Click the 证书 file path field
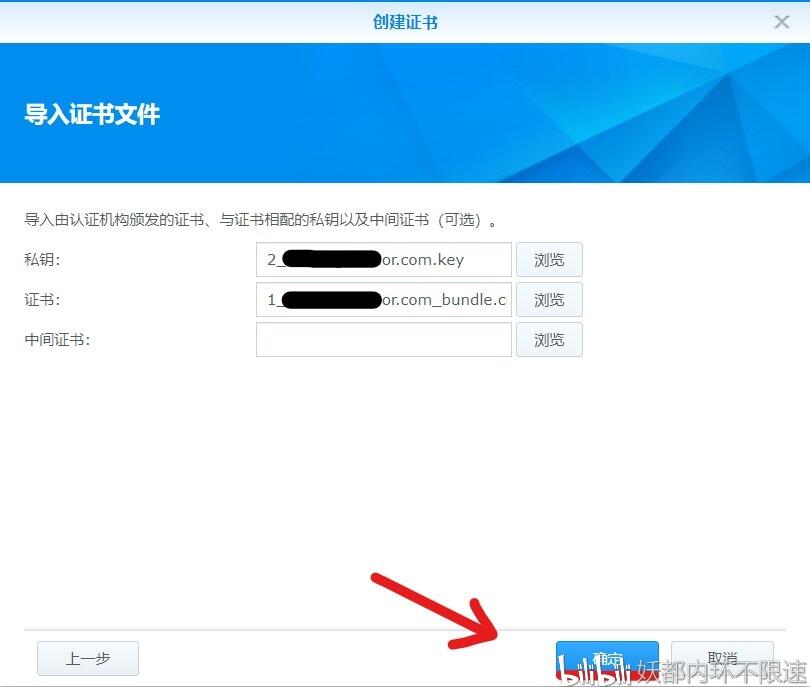The image size is (810, 687). click(x=384, y=299)
